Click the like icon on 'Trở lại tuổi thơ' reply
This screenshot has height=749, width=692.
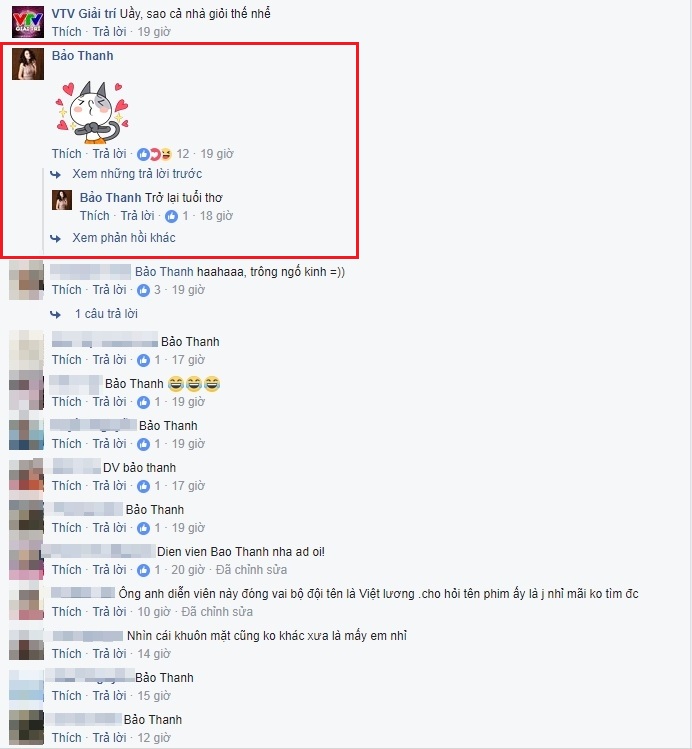point(171,216)
